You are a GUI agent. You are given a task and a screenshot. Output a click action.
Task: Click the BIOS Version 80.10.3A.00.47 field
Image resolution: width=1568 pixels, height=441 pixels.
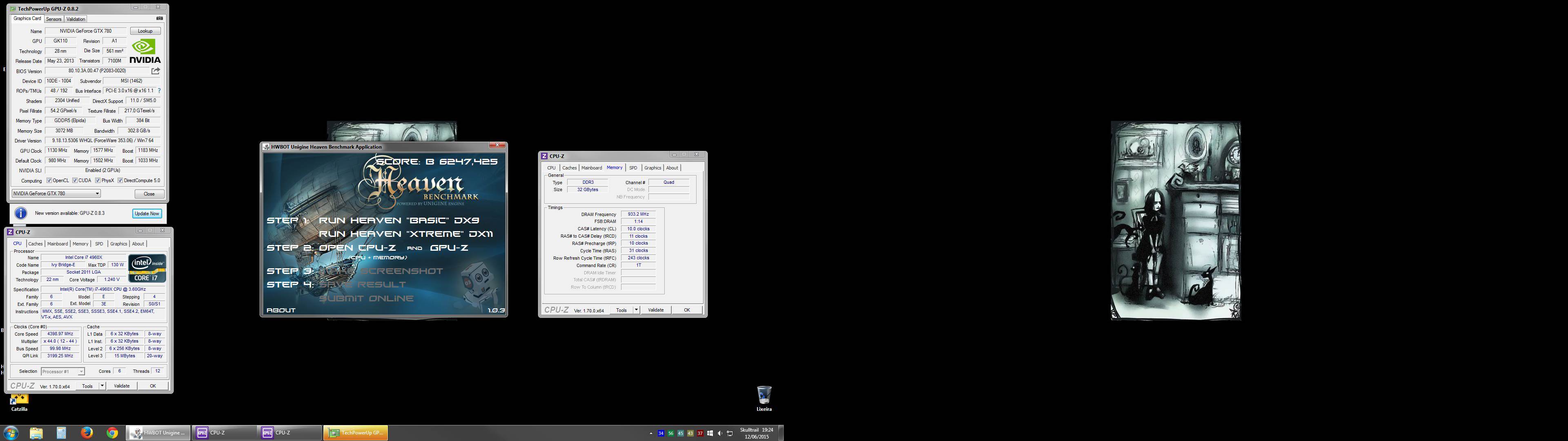[x=97, y=71]
